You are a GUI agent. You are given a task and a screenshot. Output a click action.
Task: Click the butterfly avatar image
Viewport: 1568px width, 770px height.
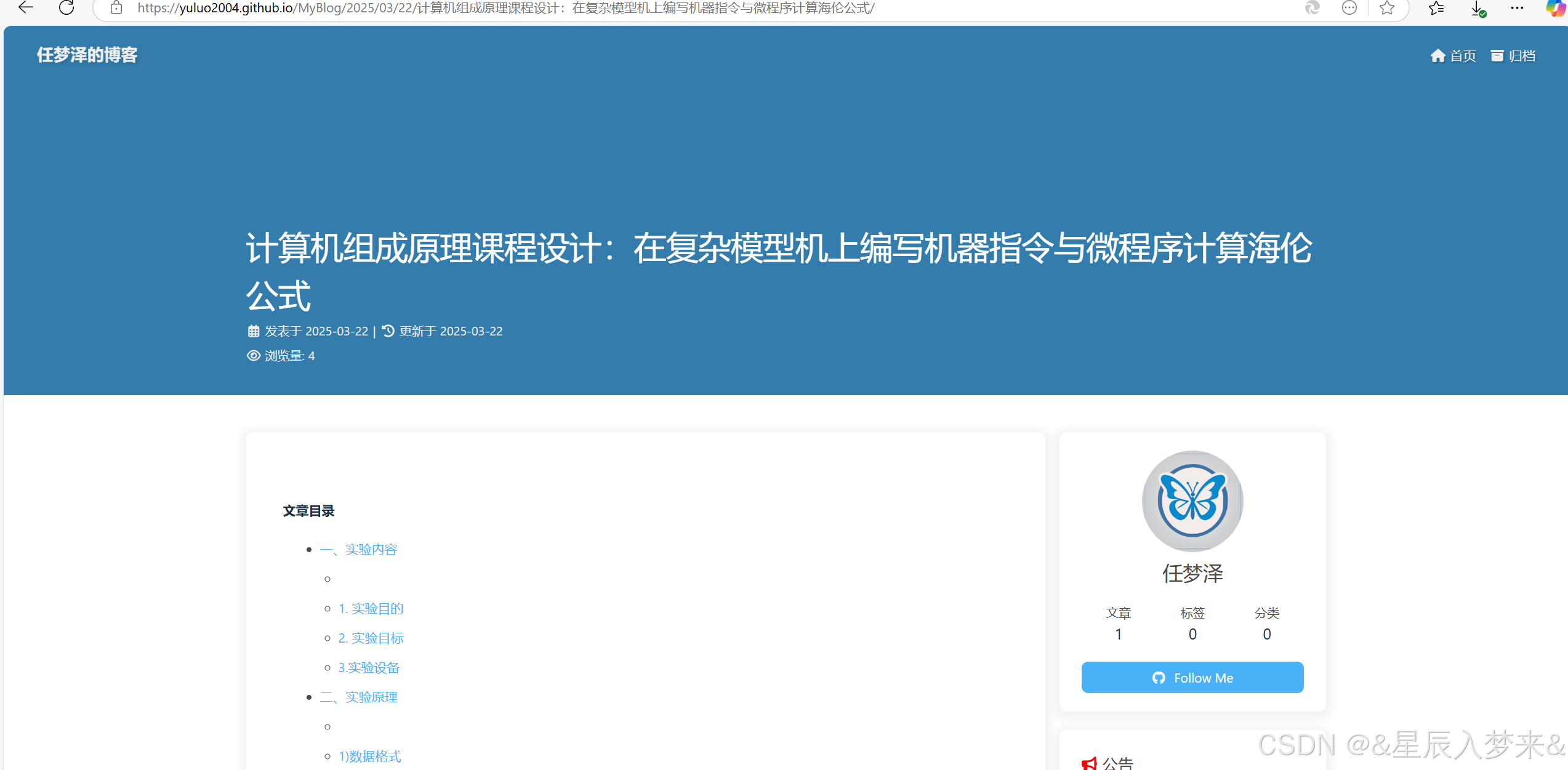1192,501
